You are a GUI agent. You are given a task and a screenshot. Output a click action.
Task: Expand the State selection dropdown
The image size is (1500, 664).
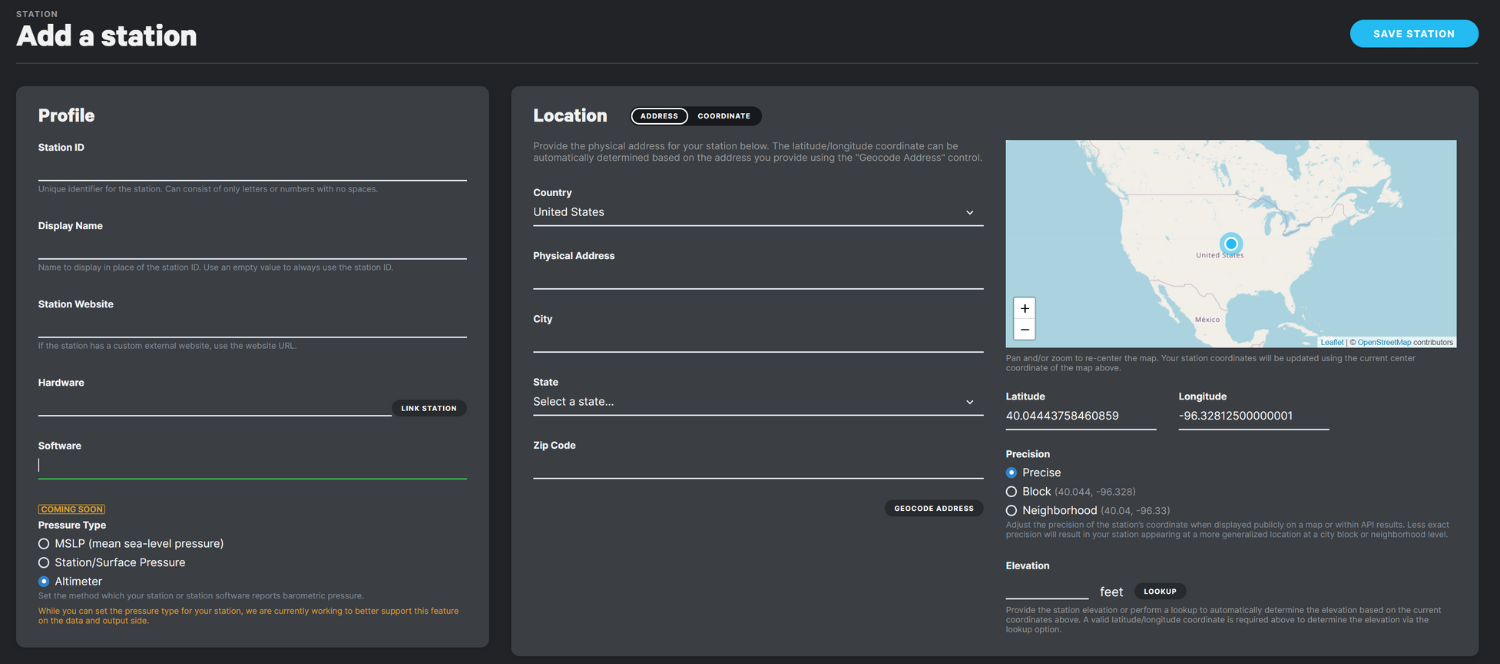(x=757, y=402)
